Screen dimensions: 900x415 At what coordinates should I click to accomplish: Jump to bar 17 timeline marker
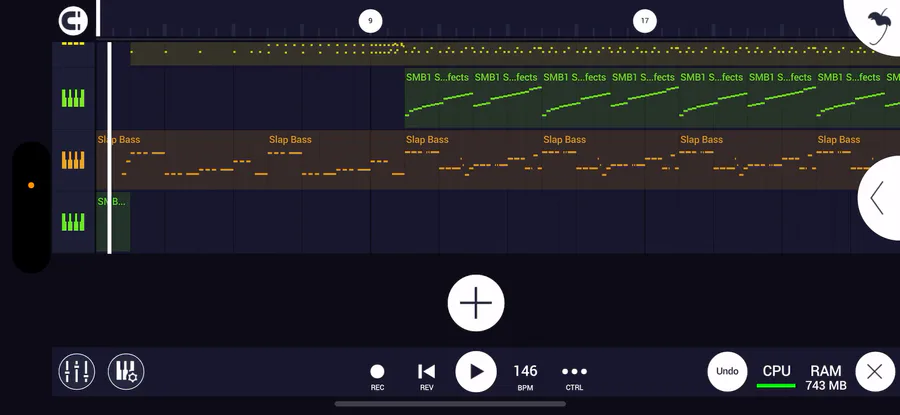[645, 21]
